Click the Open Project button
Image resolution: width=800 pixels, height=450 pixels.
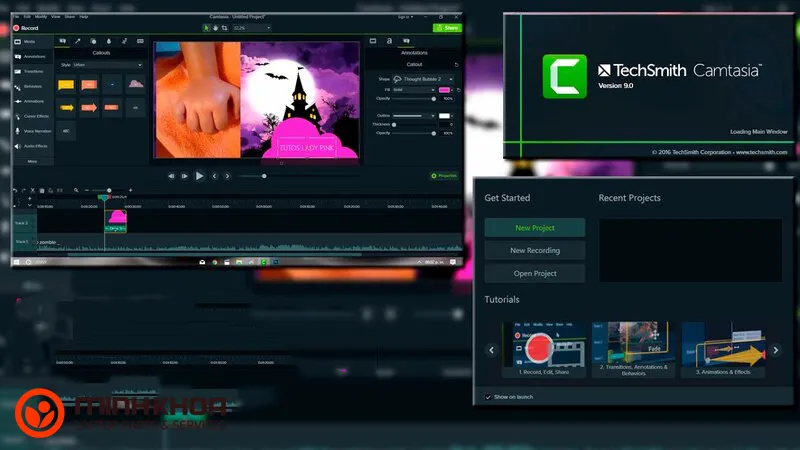point(535,273)
